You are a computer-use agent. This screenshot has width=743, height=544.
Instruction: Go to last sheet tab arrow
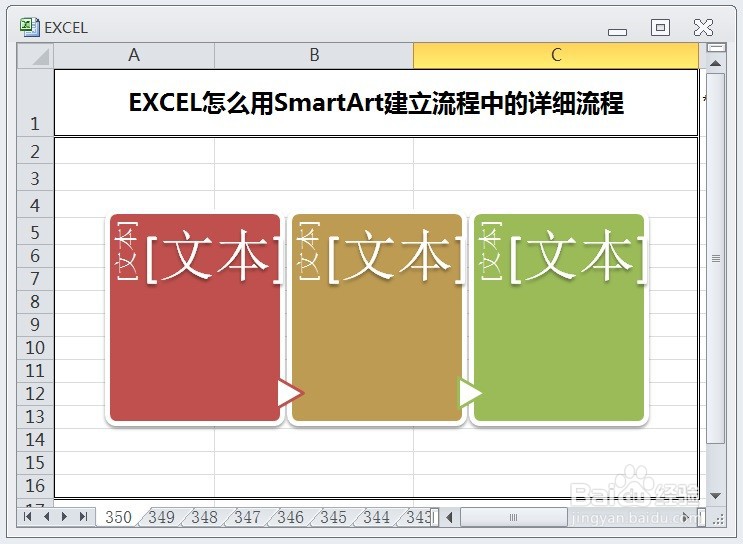coord(83,517)
